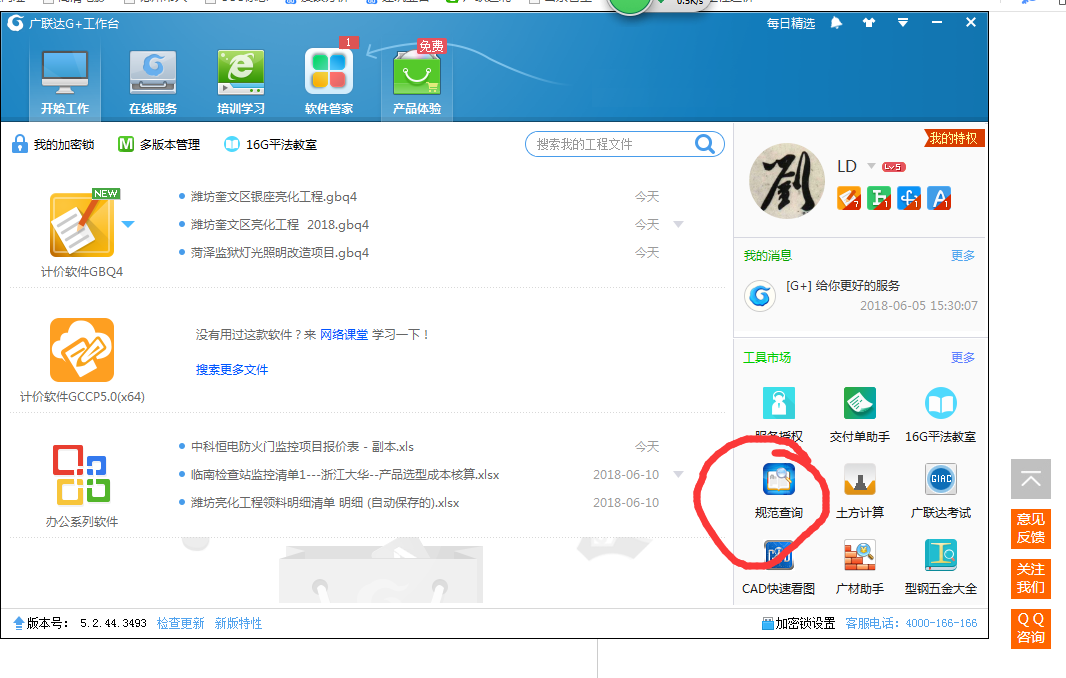This screenshot has width=1066, height=678.
Task: Click the blue plus product badge under LD
Action: [x=909, y=198]
